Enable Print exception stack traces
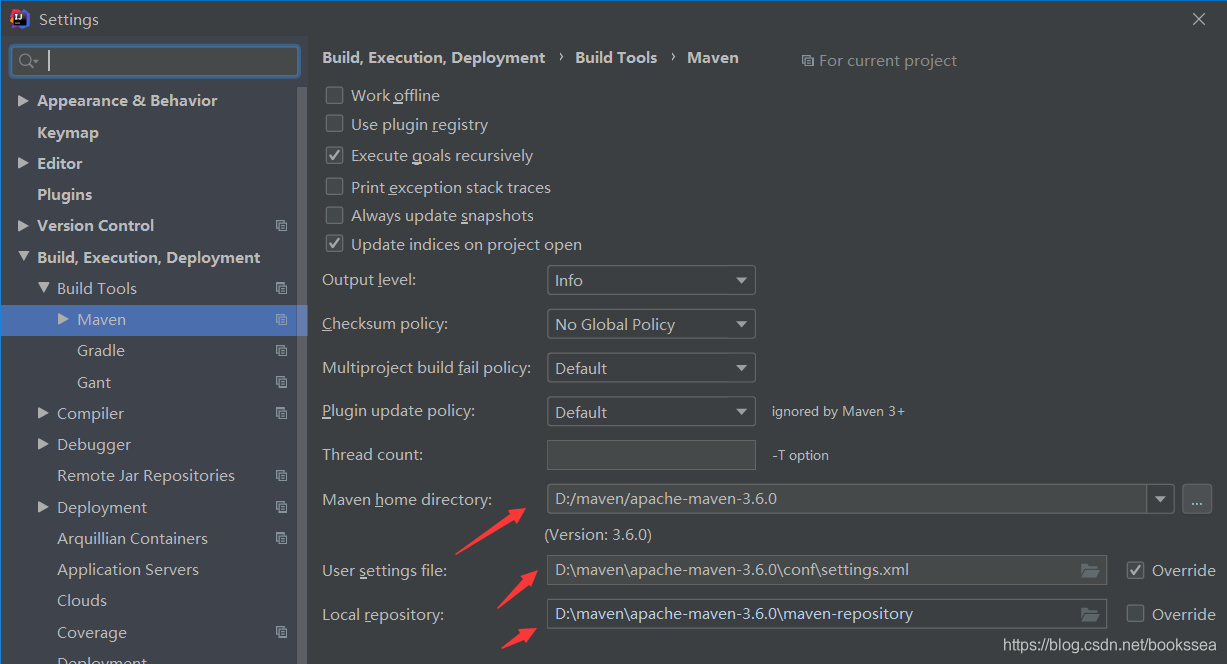1227x664 pixels. point(334,187)
